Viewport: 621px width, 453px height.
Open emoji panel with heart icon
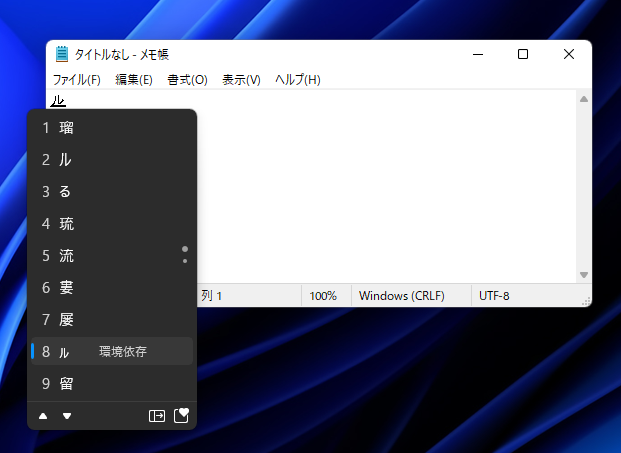coord(181,415)
